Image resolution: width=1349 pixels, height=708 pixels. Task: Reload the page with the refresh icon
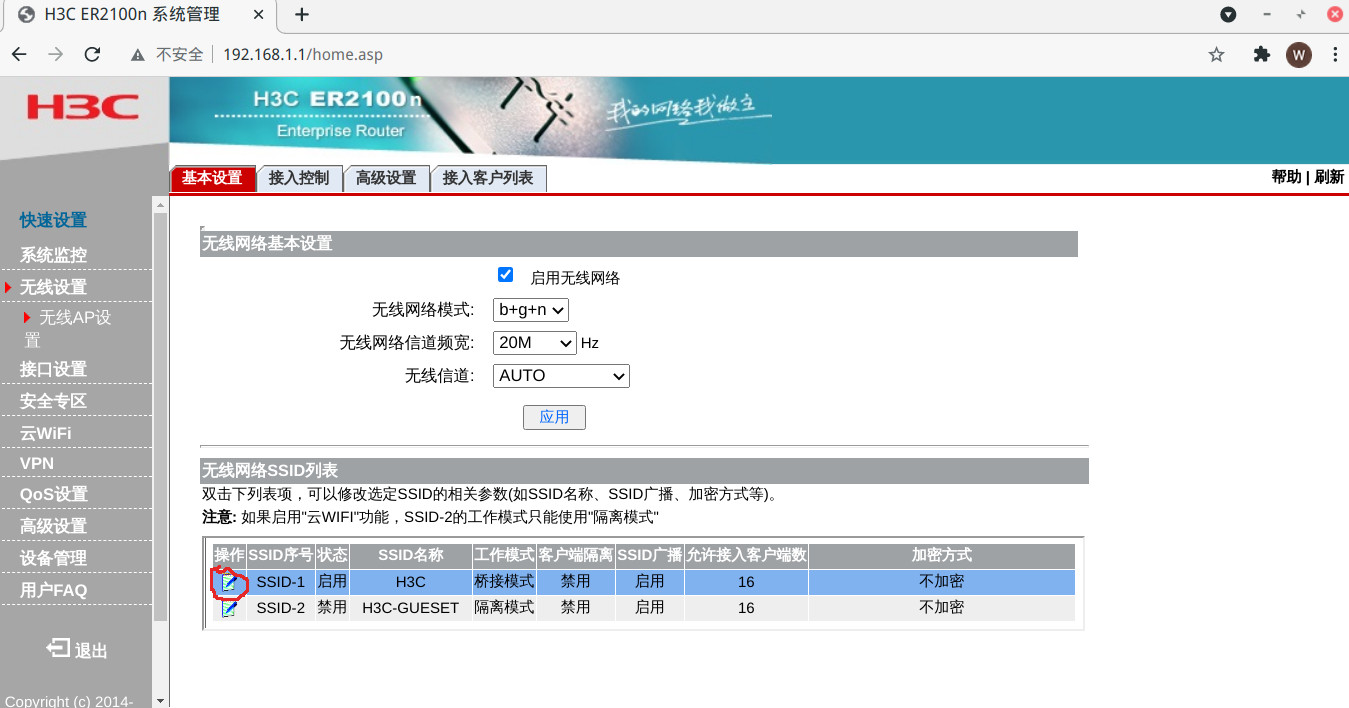click(92, 54)
